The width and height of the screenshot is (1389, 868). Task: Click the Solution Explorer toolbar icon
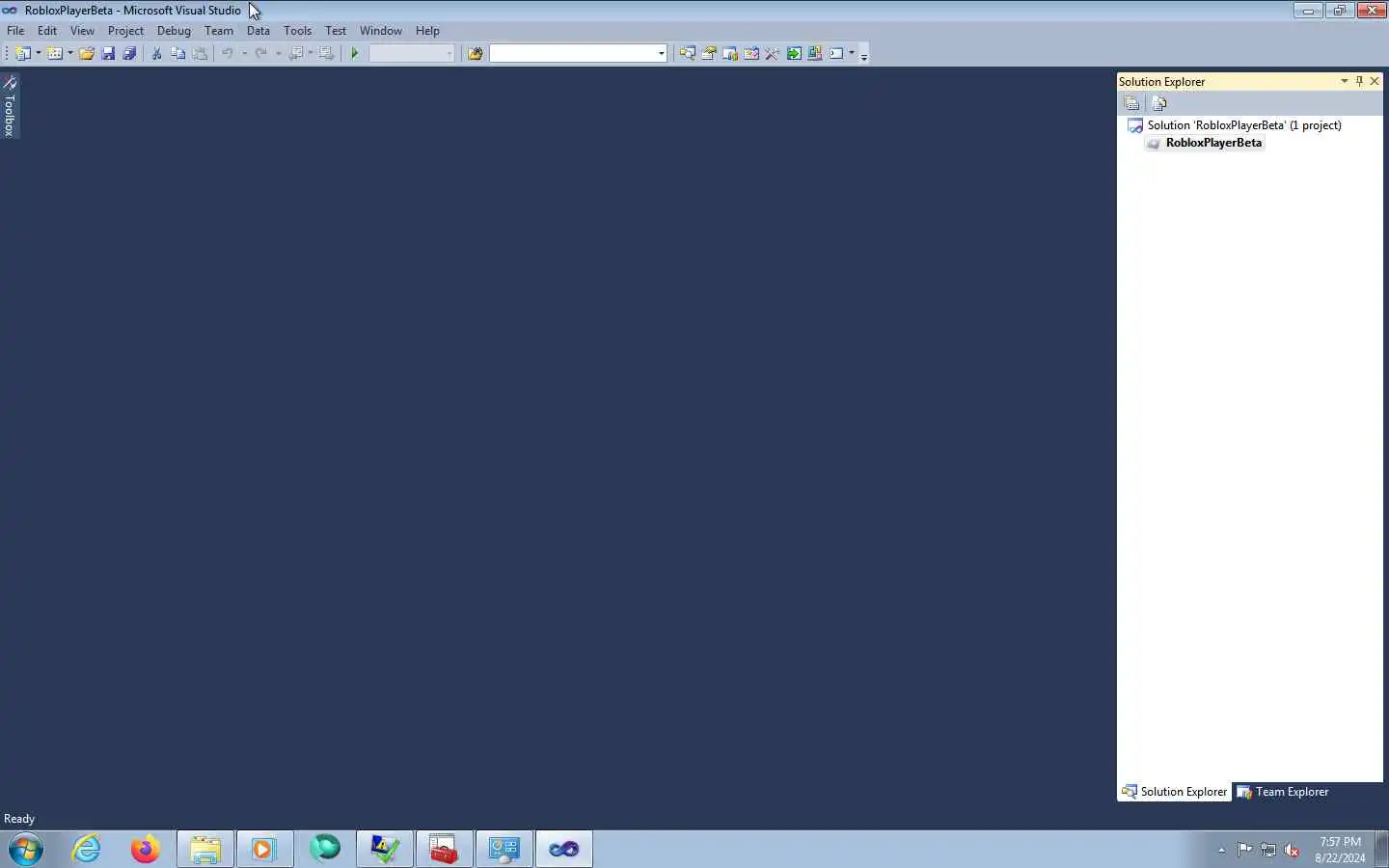coord(687,53)
